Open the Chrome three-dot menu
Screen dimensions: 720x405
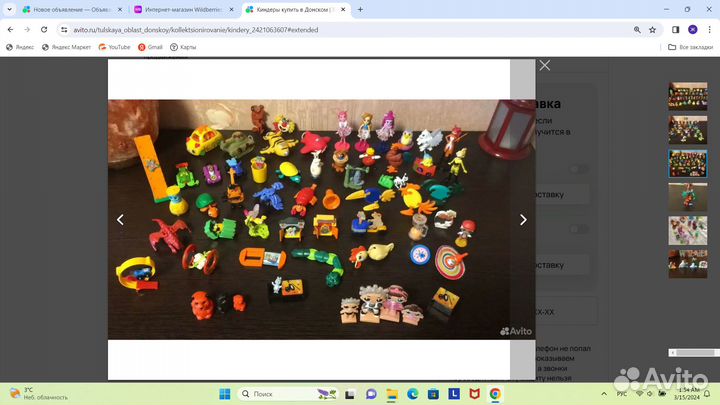pyautogui.click(x=709, y=29)
